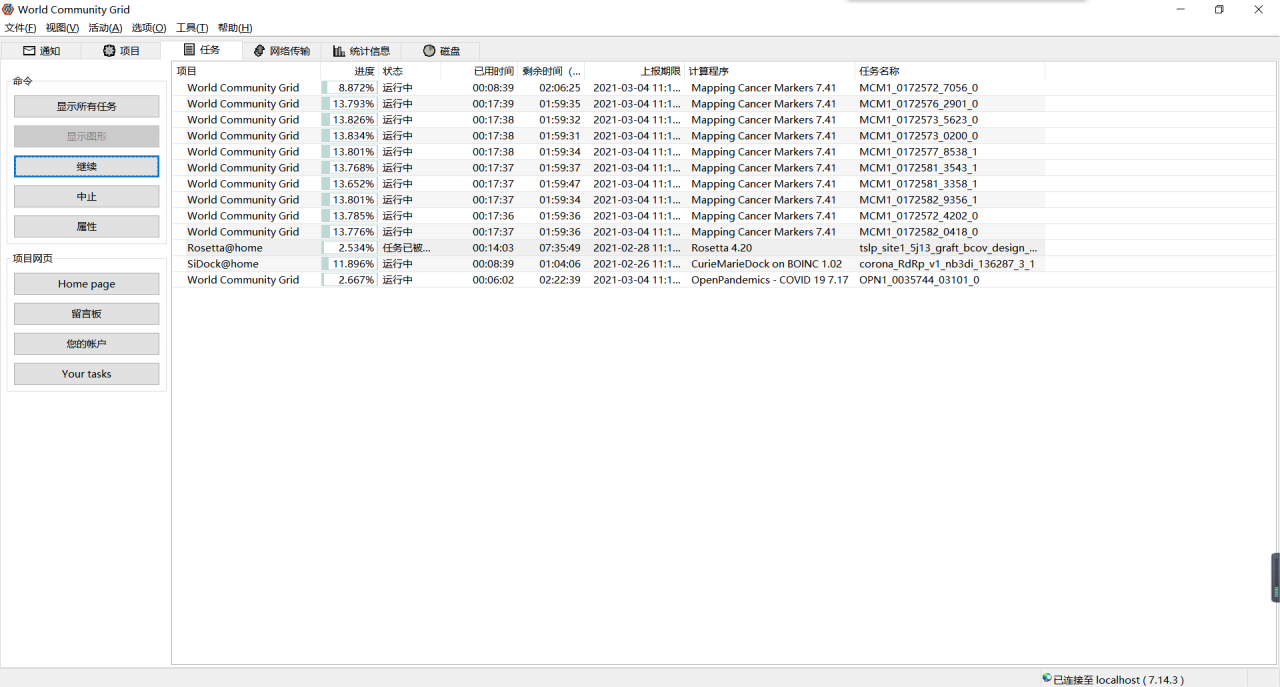Image resolution: width=1280 pixels, height=687 pixels.
Task: Click the OpenPandemics - COVID 19 7.17 cell
Action: [769, 280]
